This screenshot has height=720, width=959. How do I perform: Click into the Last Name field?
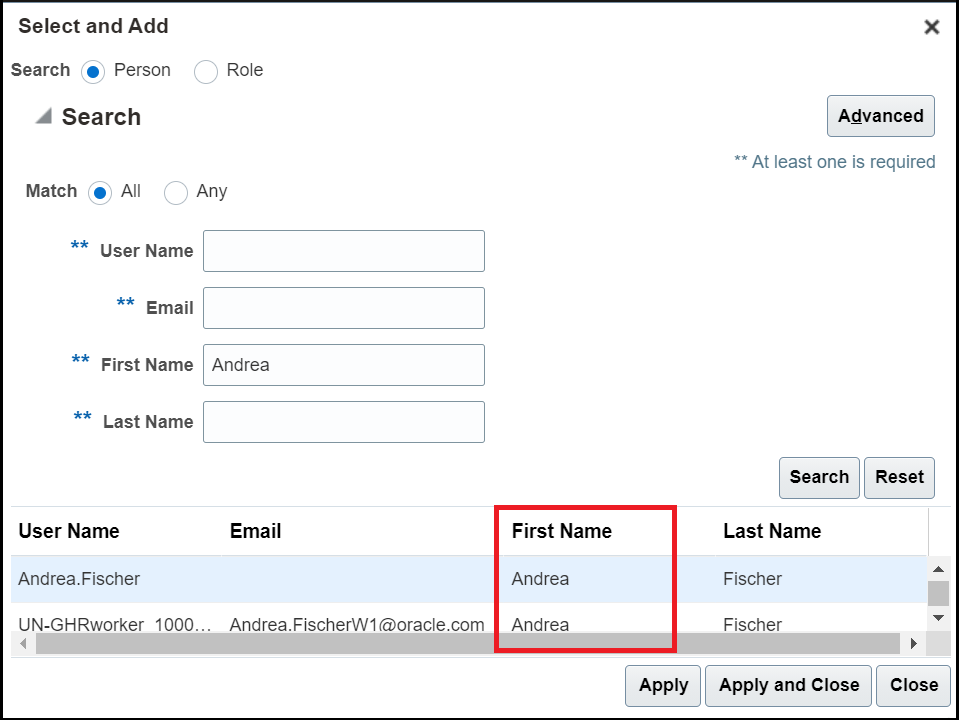pos(344,421)
